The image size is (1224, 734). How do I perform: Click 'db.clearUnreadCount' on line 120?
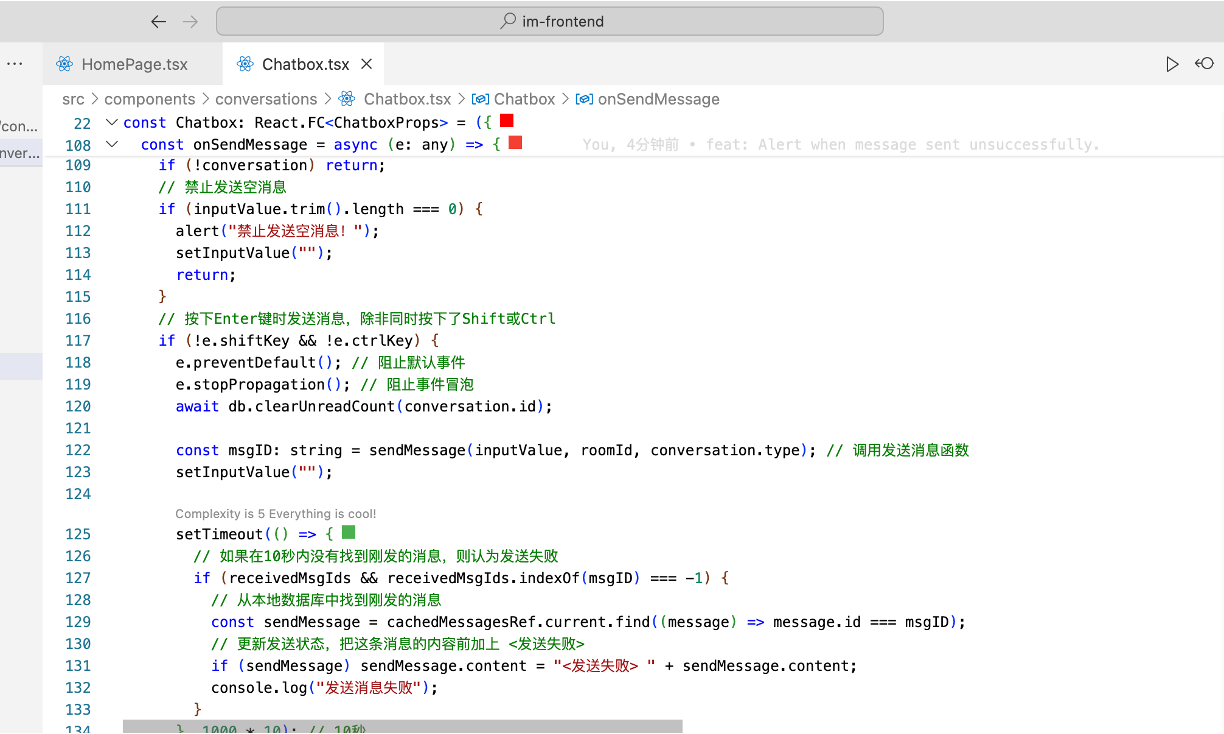[x=312, y=407]
